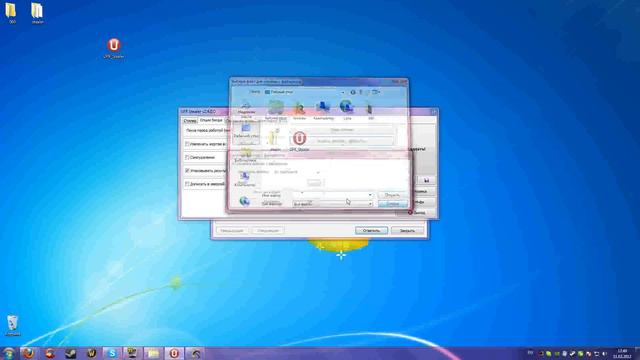Click the volume speaker tray icon
The width and height of the screenshot is (640, 360).
point(604,353)
